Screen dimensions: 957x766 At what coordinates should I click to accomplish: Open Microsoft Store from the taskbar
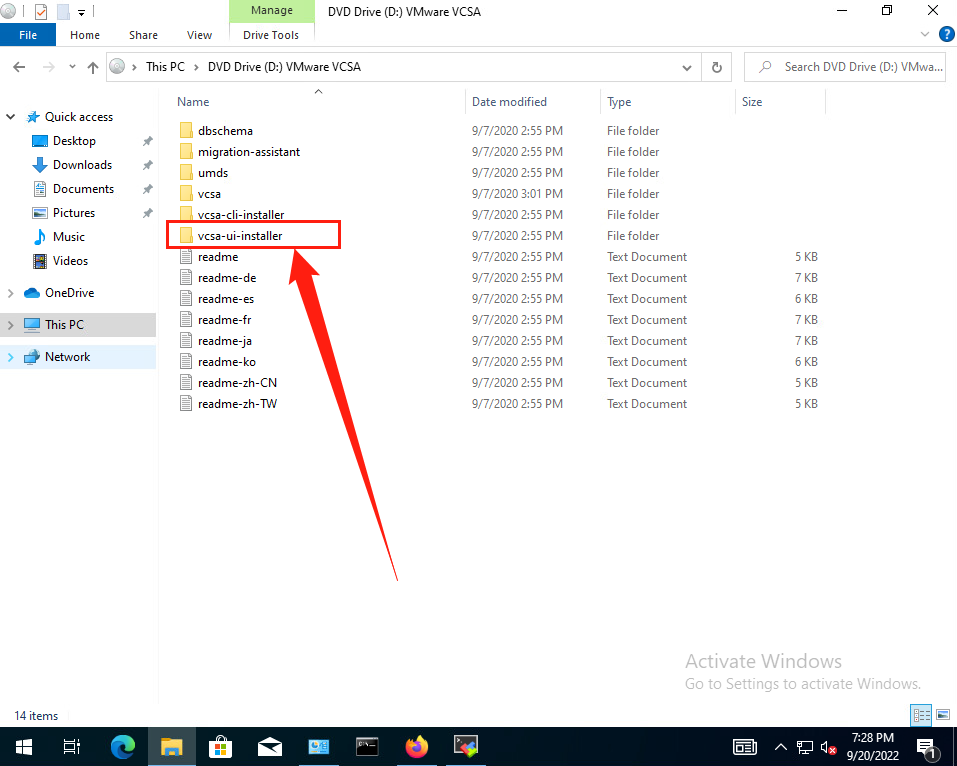(x=220, y=746)
